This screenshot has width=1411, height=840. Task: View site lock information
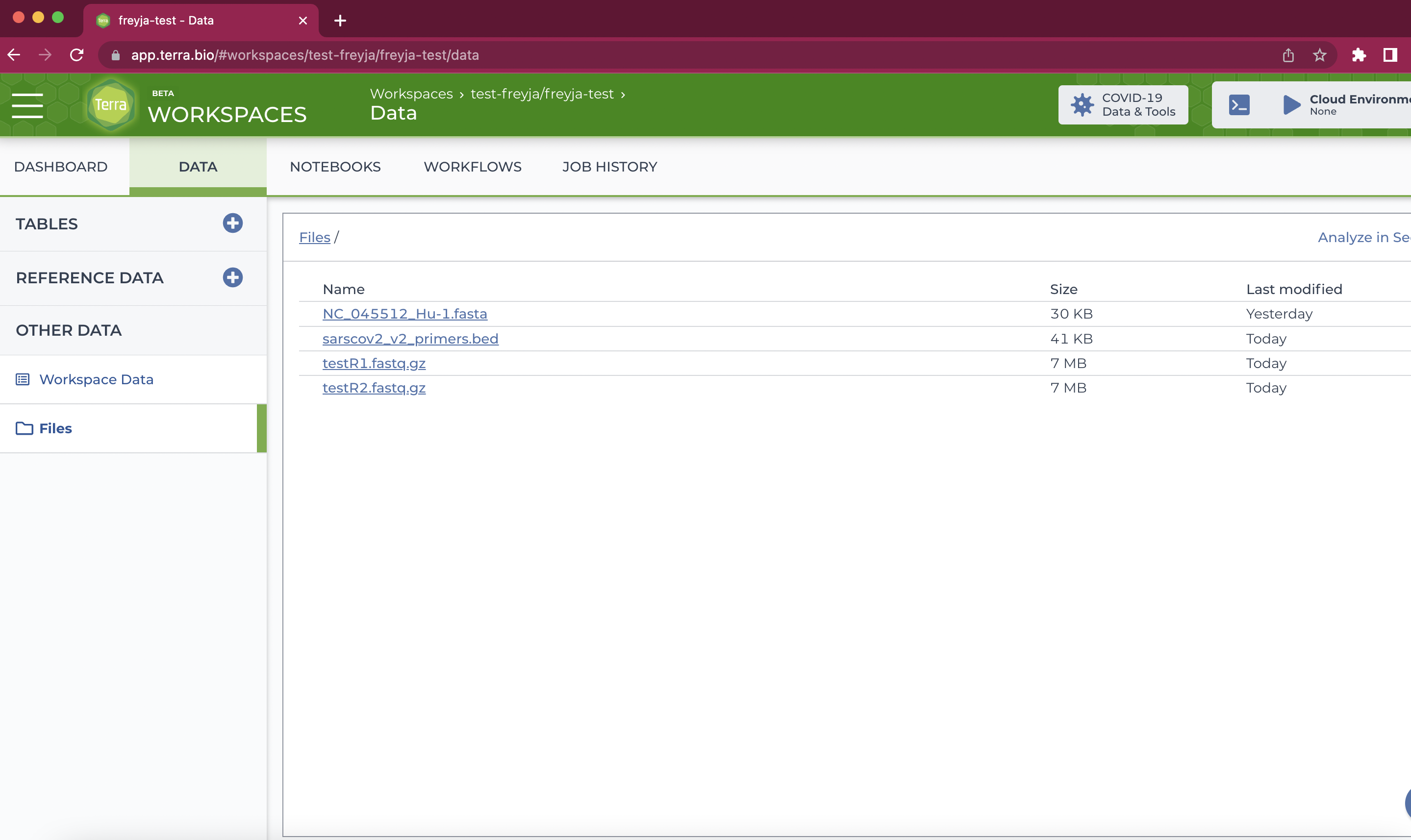click(x=116, y=55)
